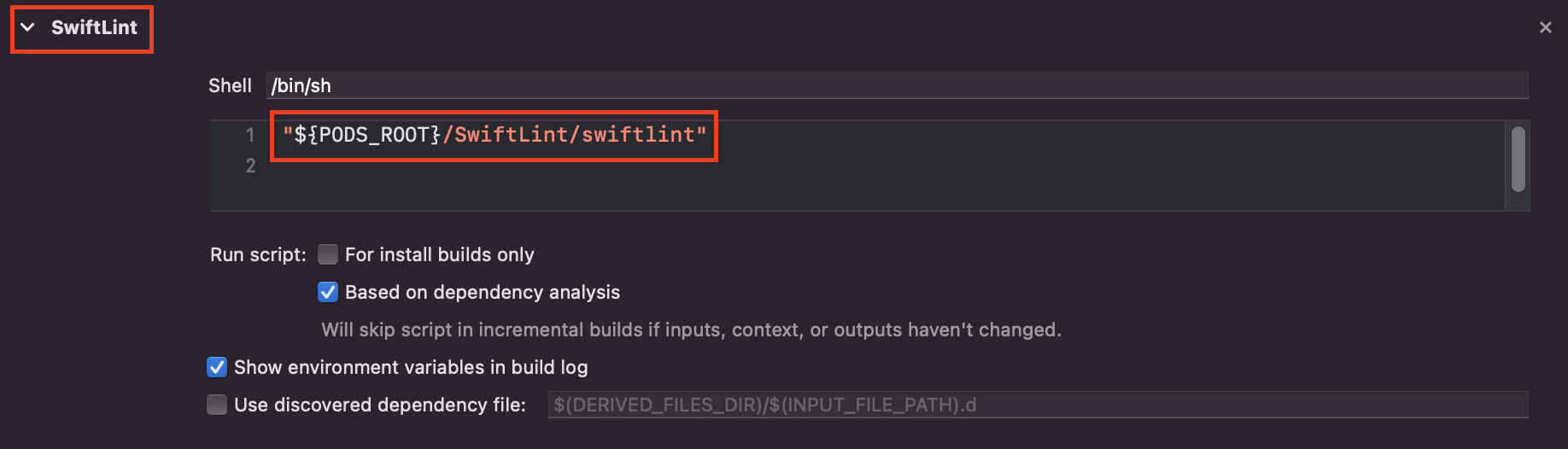Enable the For install builds only checkbox
Screen dimensions: 1568x449
[x=328, y=254]
